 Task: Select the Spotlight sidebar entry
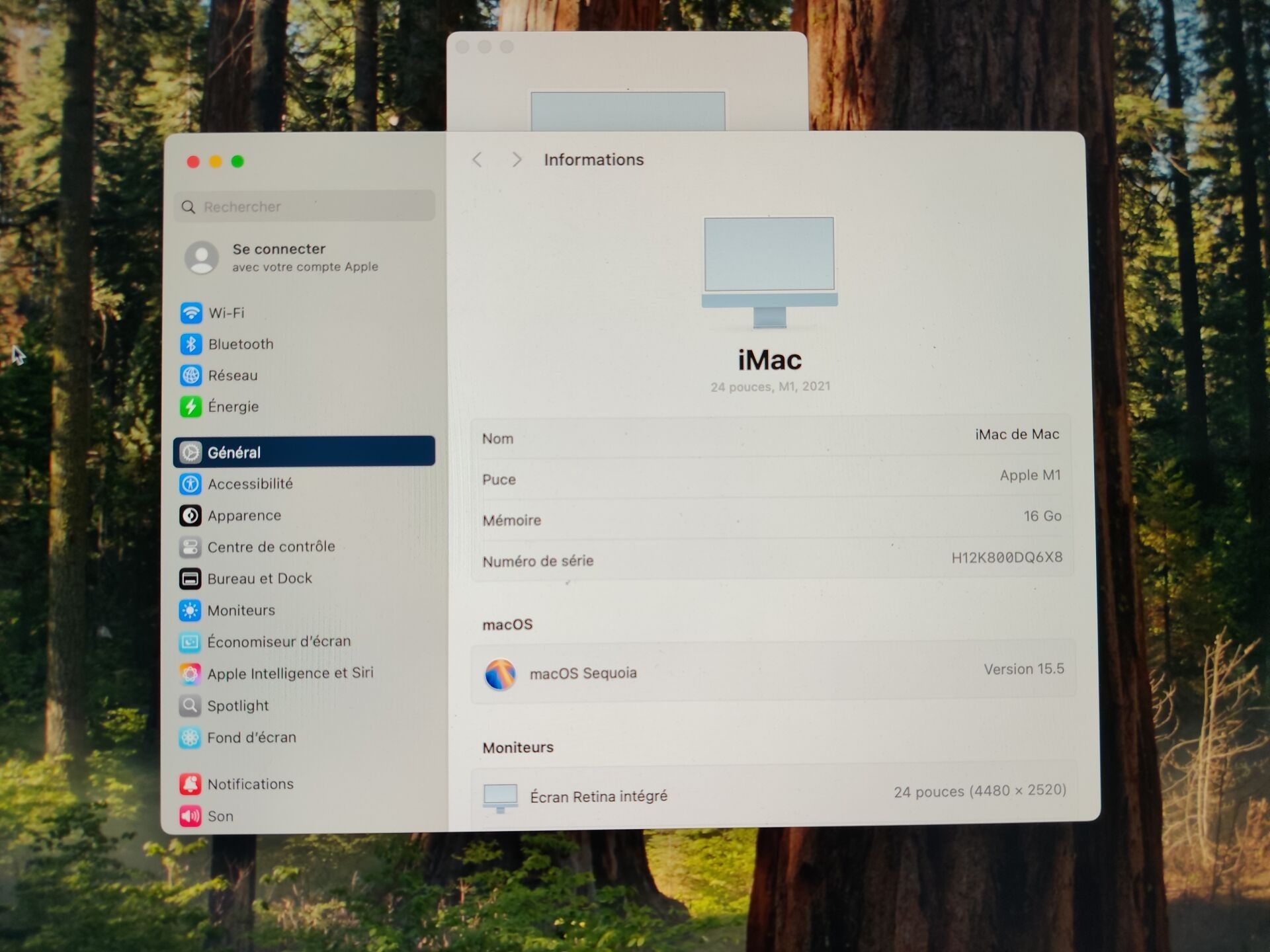[x=224, y=706]
